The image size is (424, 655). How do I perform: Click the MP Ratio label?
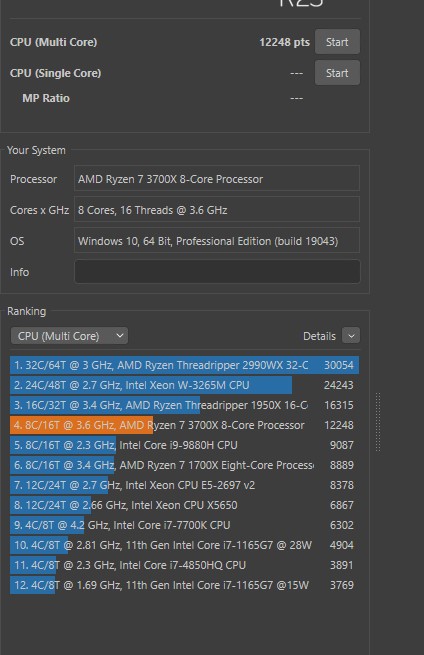(x=46, y=98)
